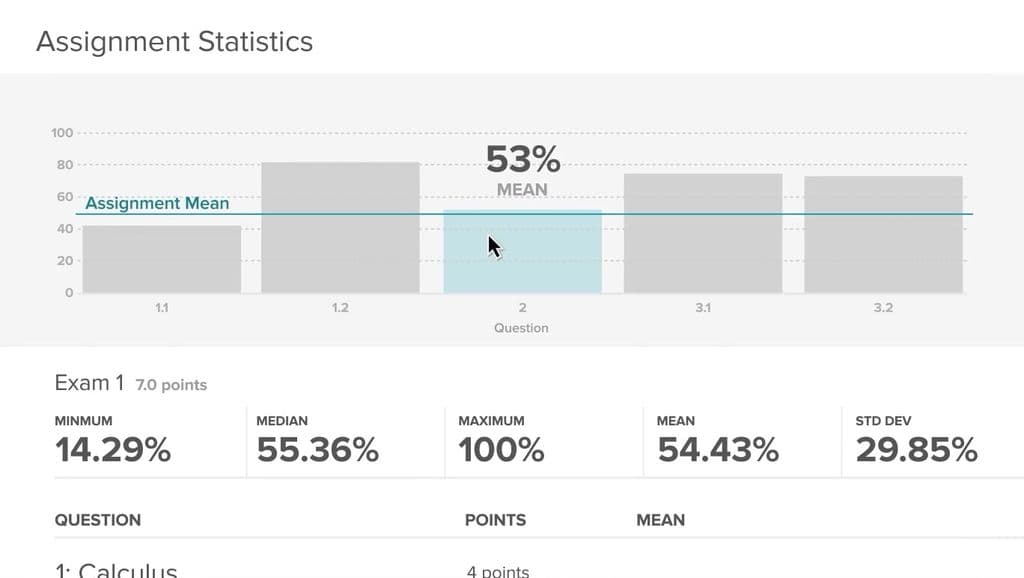Image resolution: width=1024 pixels, height=578 pixels.
Task: Click the 3.2 axis label
Action: point(884,308)
